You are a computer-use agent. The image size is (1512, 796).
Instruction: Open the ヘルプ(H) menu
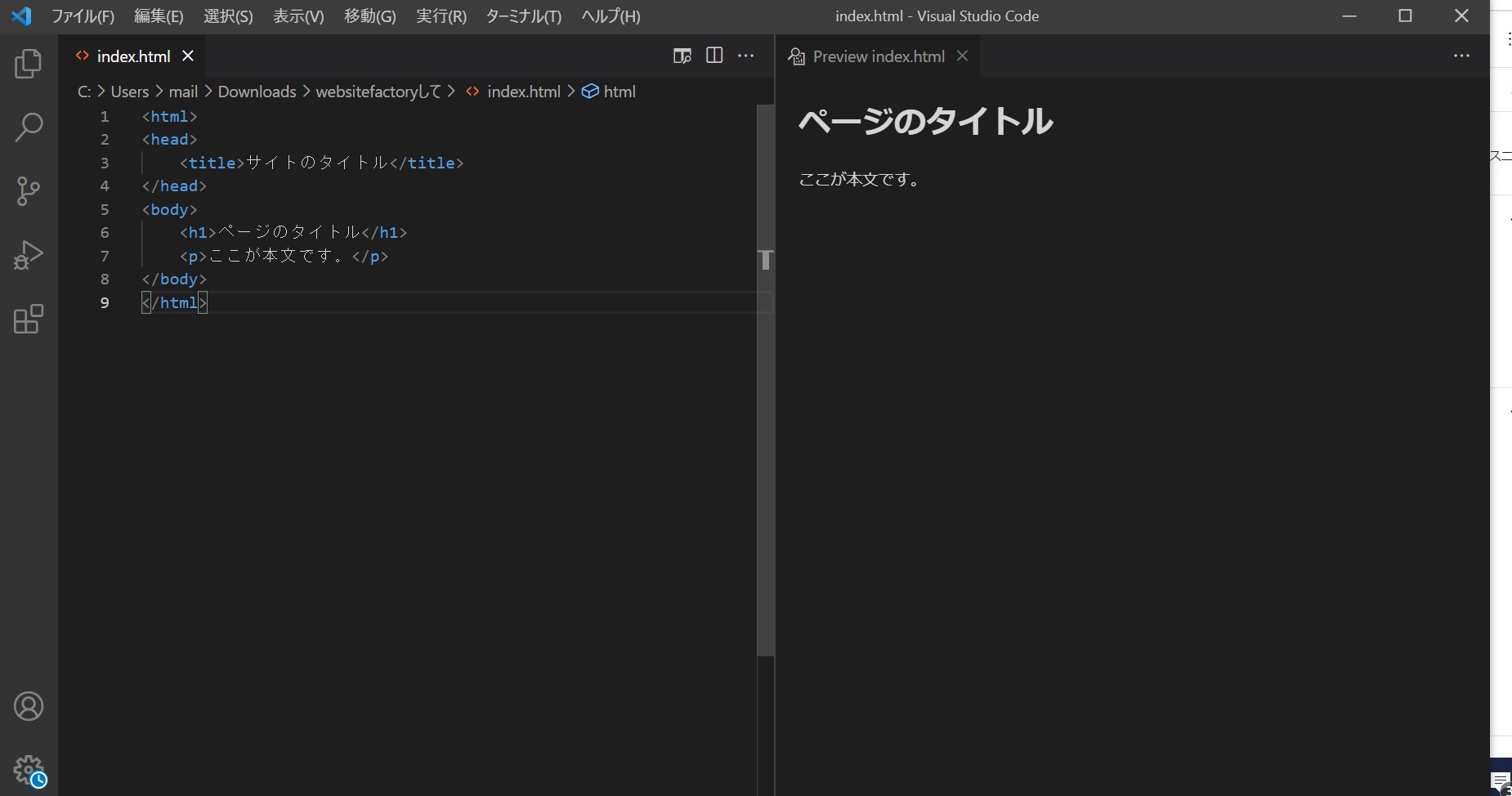[611, 16]
